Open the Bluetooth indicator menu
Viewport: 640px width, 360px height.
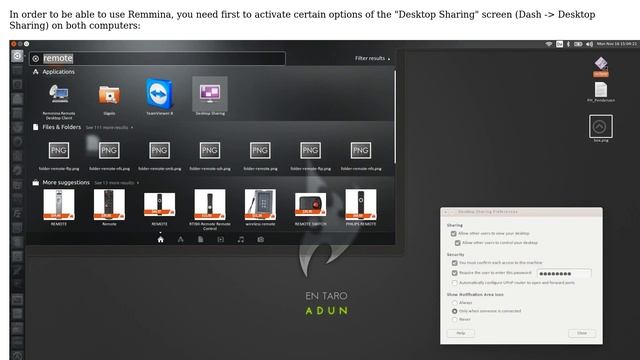coord(568,44)
